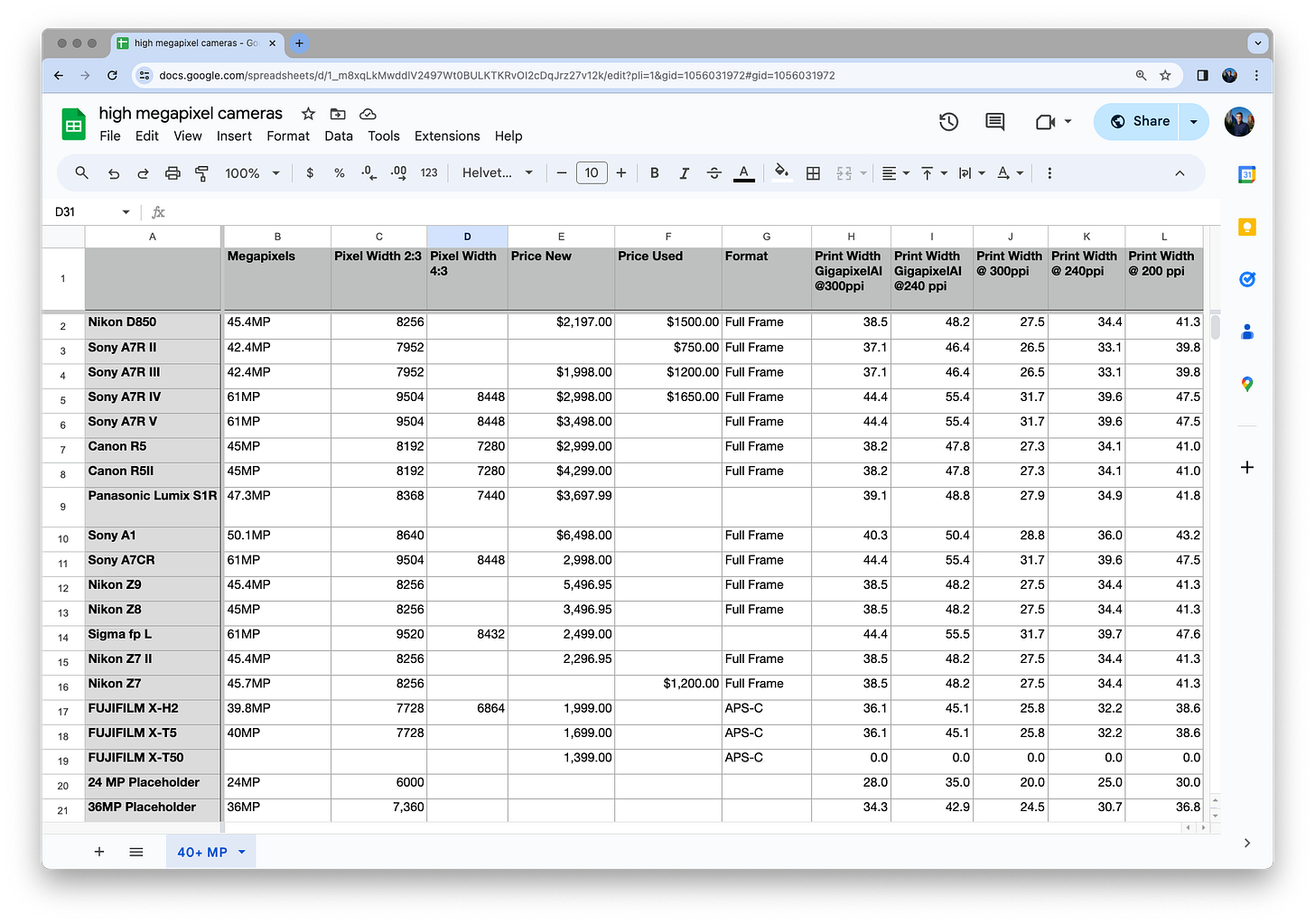Open the Insert menu
This screenshot has height=924, width=1315.
point(234,135)
